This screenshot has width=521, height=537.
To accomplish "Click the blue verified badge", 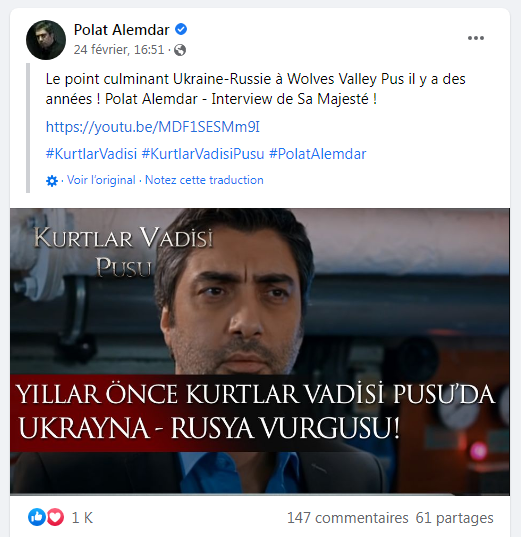I will click(181, 29).
